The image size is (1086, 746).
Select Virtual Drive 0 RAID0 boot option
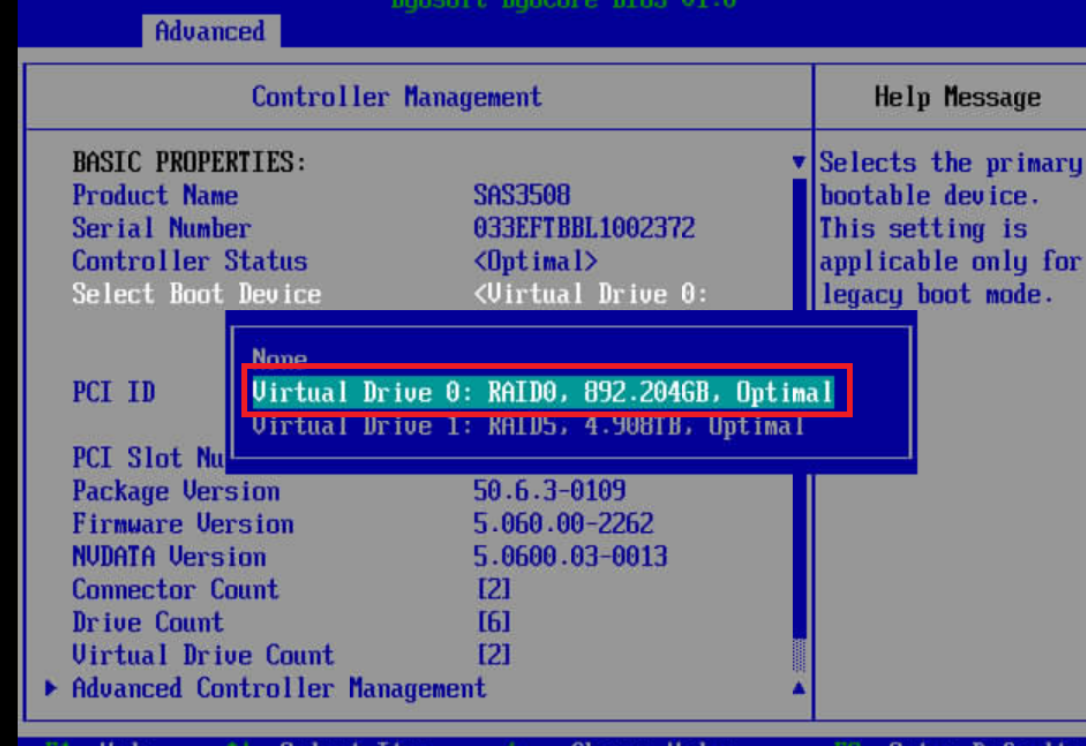click(x=542, y=392)
